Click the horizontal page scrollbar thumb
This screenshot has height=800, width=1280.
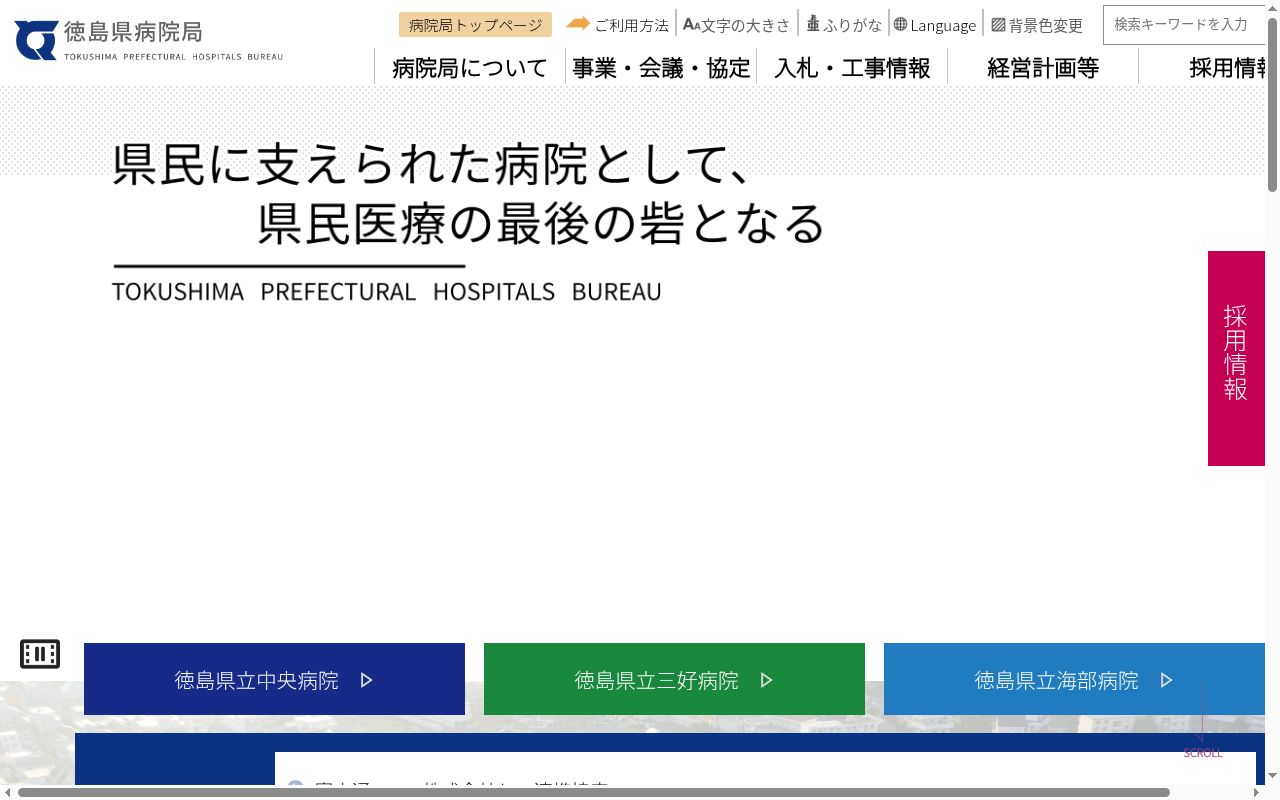[594, 793]
